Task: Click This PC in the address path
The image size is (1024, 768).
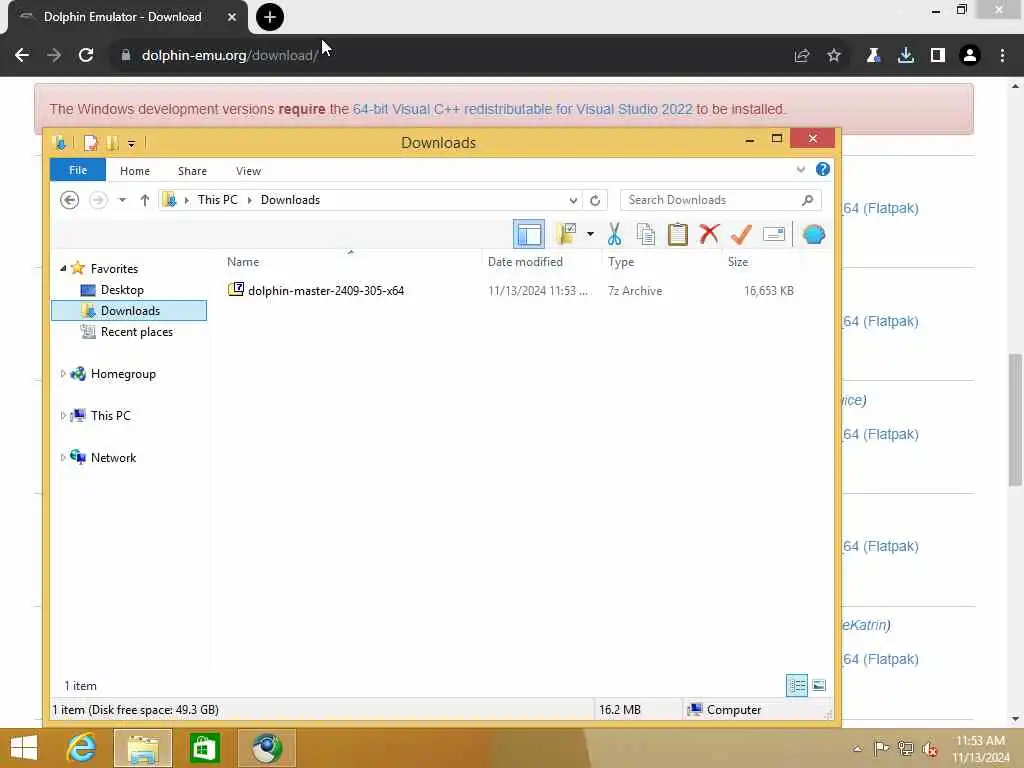Action: (x=217, y=200)
